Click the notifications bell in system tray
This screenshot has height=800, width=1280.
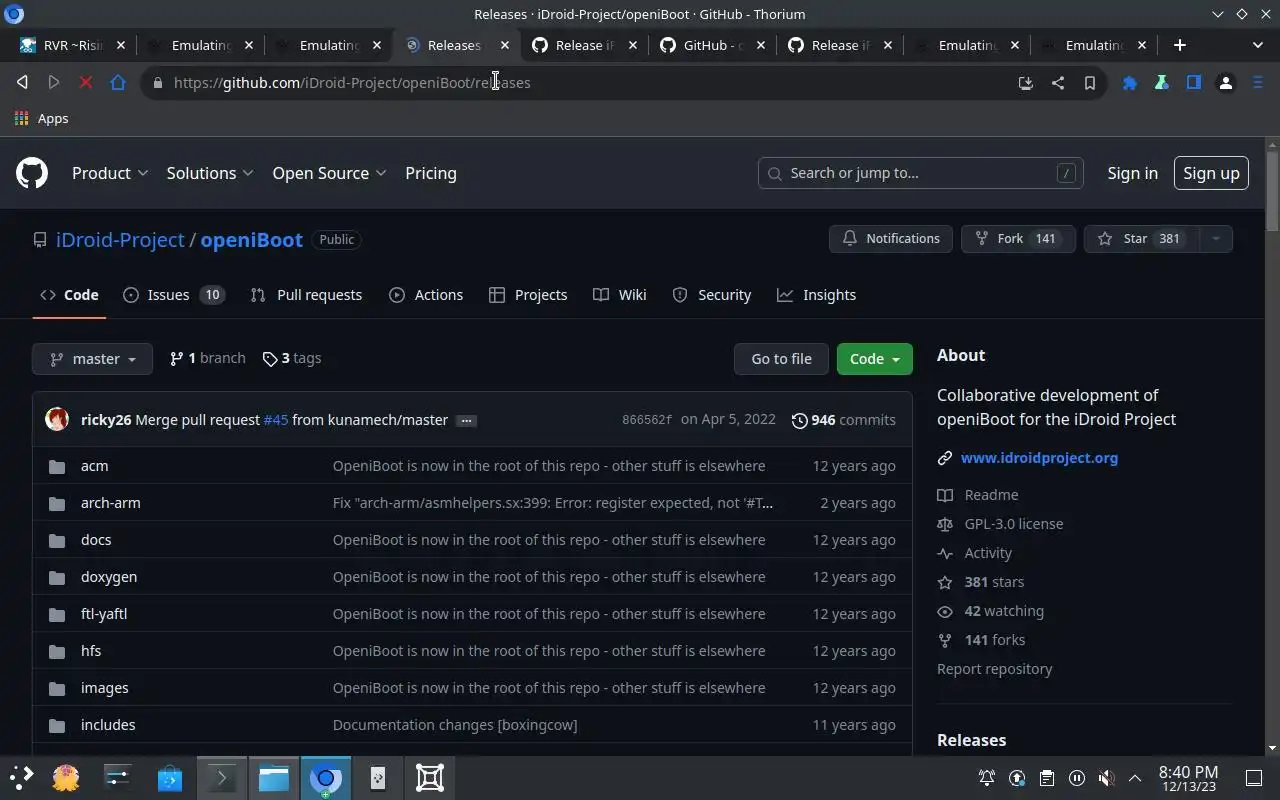tap(987, 778)
